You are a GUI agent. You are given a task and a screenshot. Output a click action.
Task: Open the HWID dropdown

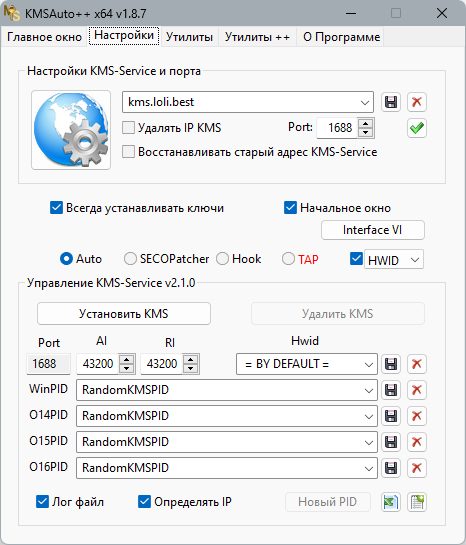pos(415,260)
